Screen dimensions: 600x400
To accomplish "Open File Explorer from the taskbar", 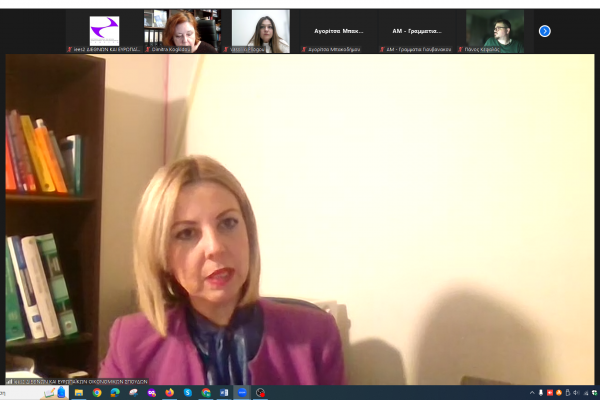I will 79,393.
